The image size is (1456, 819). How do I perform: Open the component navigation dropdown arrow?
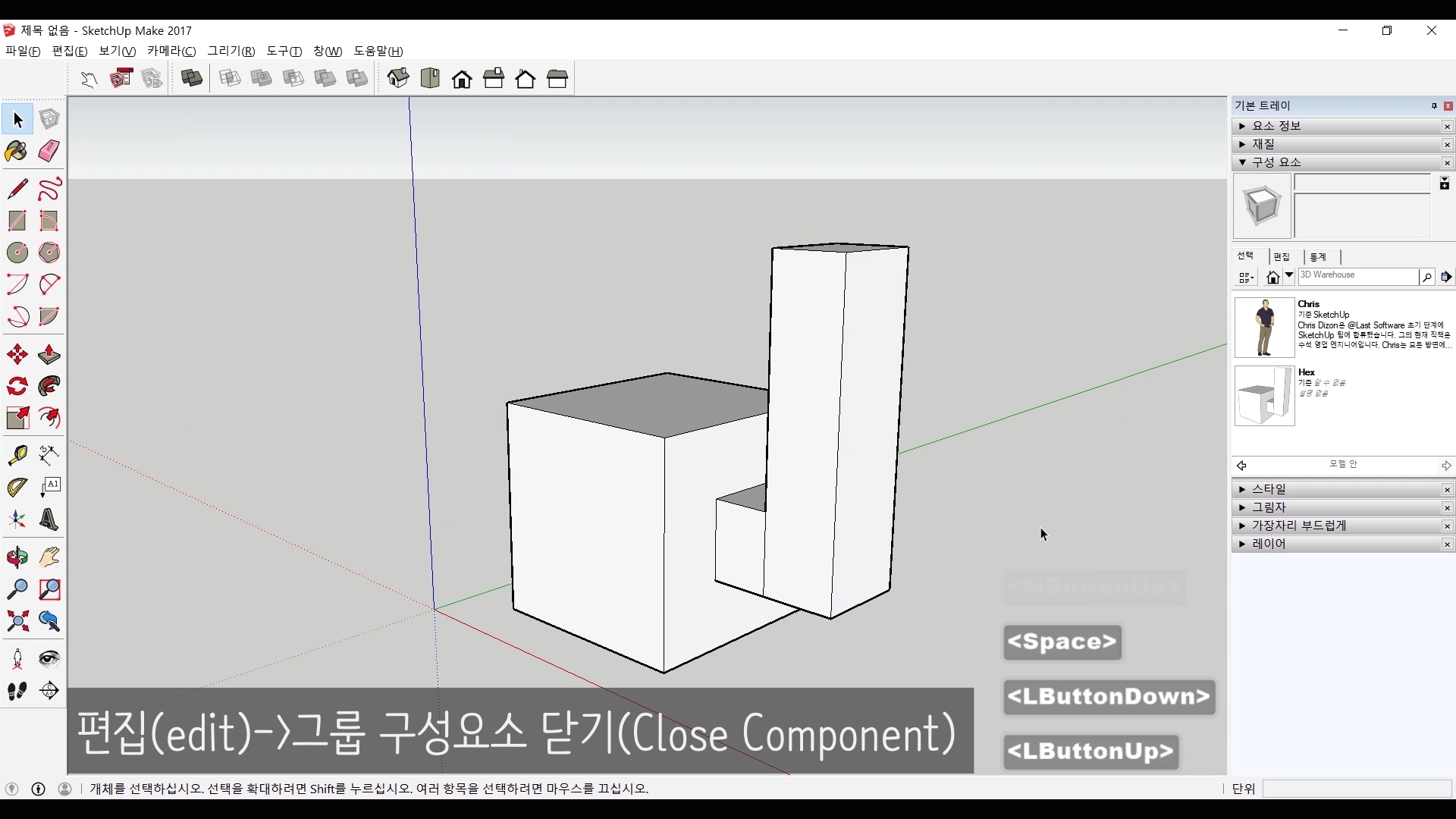1289,276
